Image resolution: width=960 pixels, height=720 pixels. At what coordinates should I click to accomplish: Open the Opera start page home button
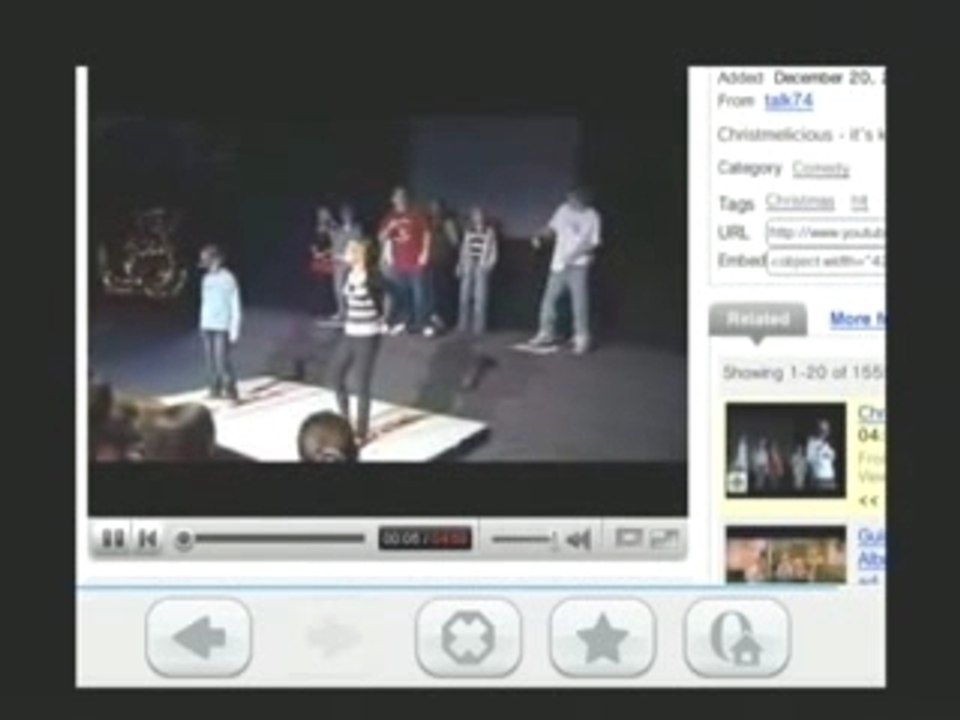pyautogui.click(x=737, y=638)
